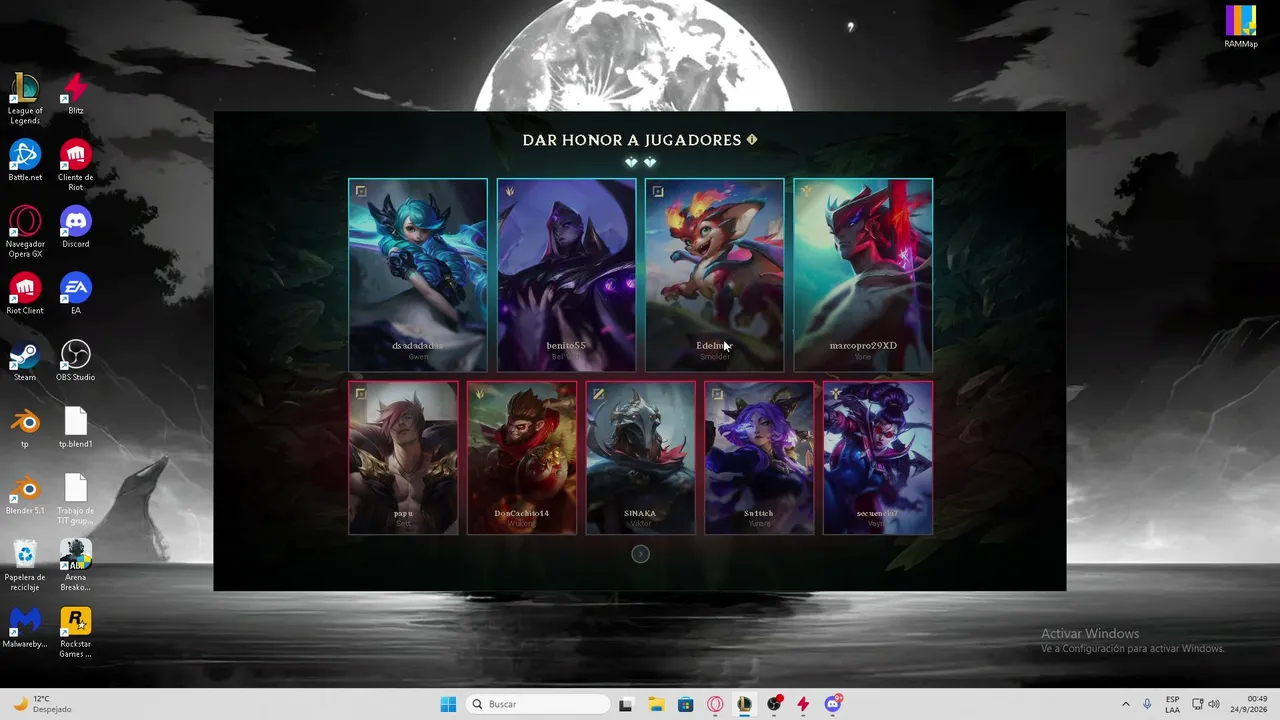Honor SINAKA playing Viktor
Viewport: 1280px width, 720px height.
[640, 458]
